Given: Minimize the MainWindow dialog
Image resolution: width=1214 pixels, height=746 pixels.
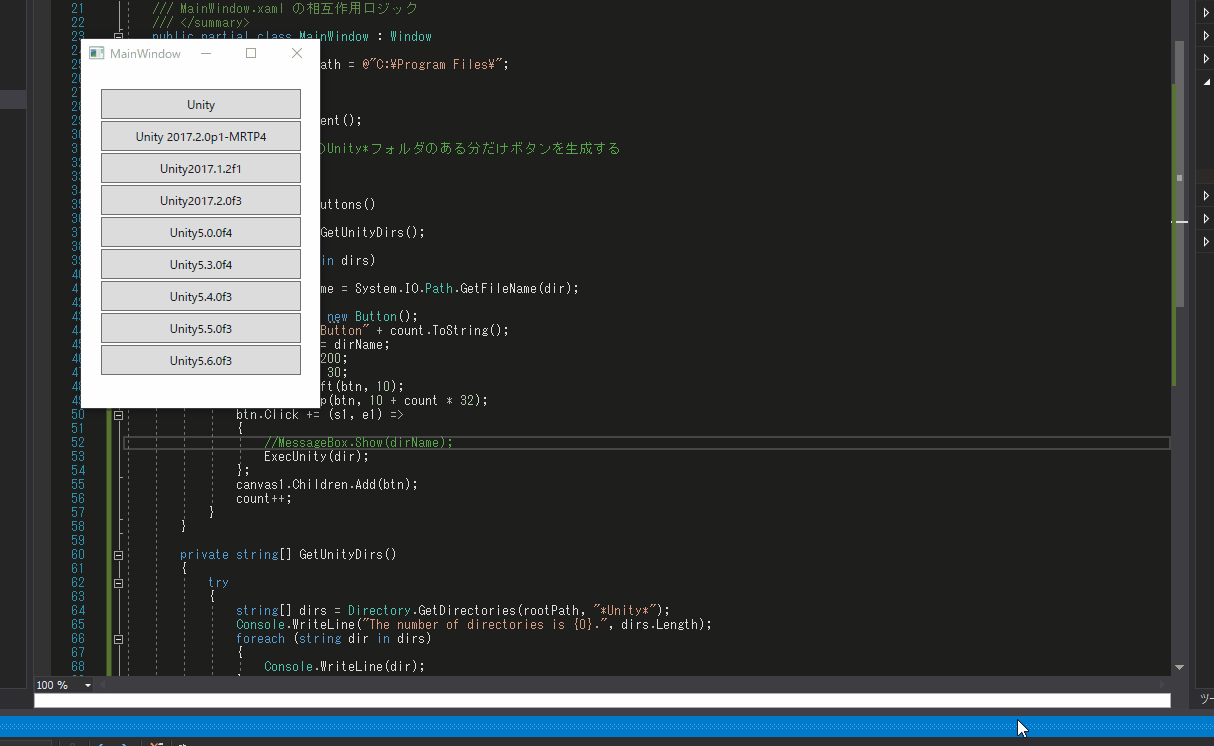Looking at the screenshot, I should tap(206, 53).
